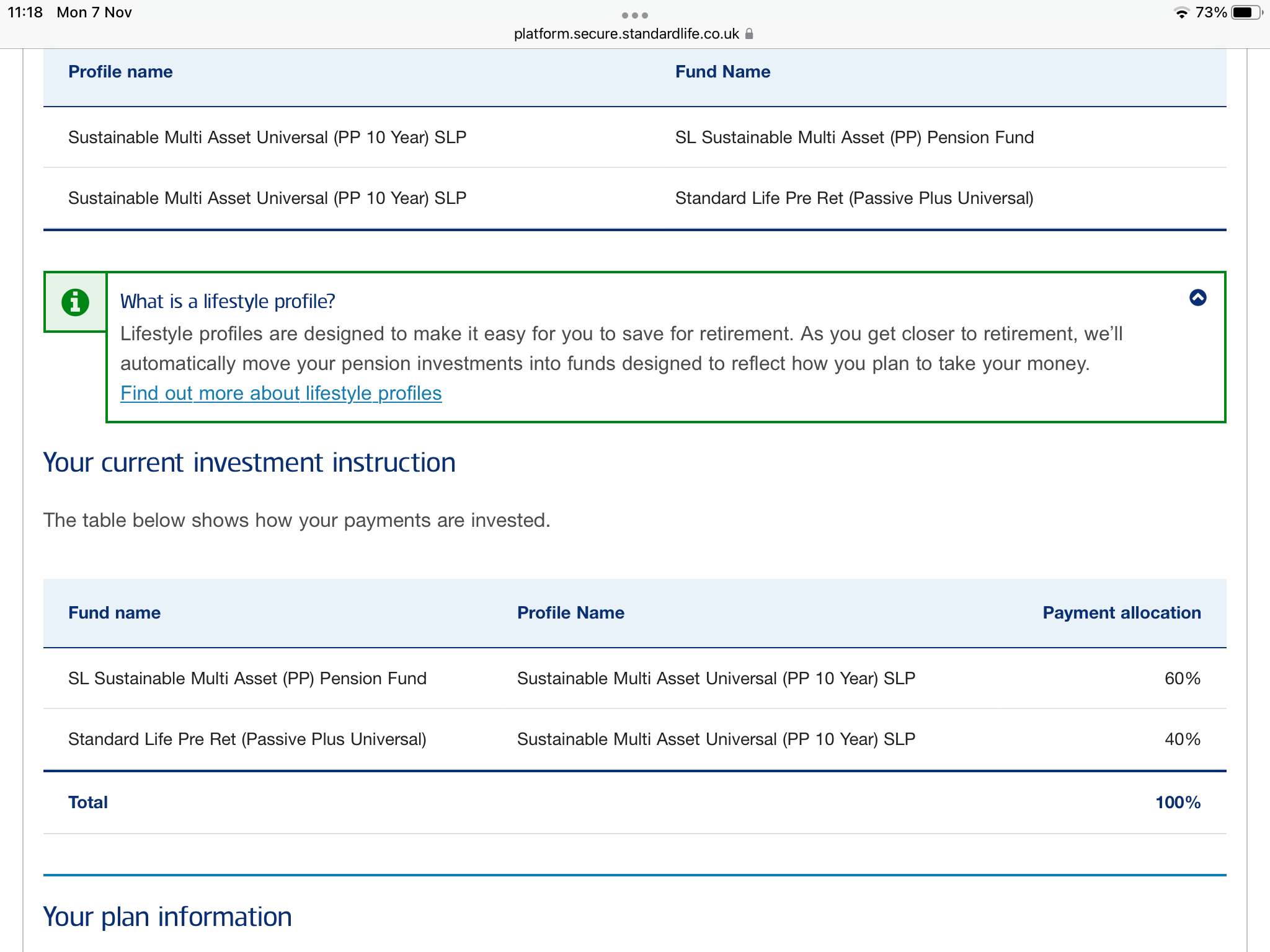Click 'Your current investment instruction' heading
The width and height of the screenshot is (1270, 952).
pyautogui.click(x=249, y=463)
